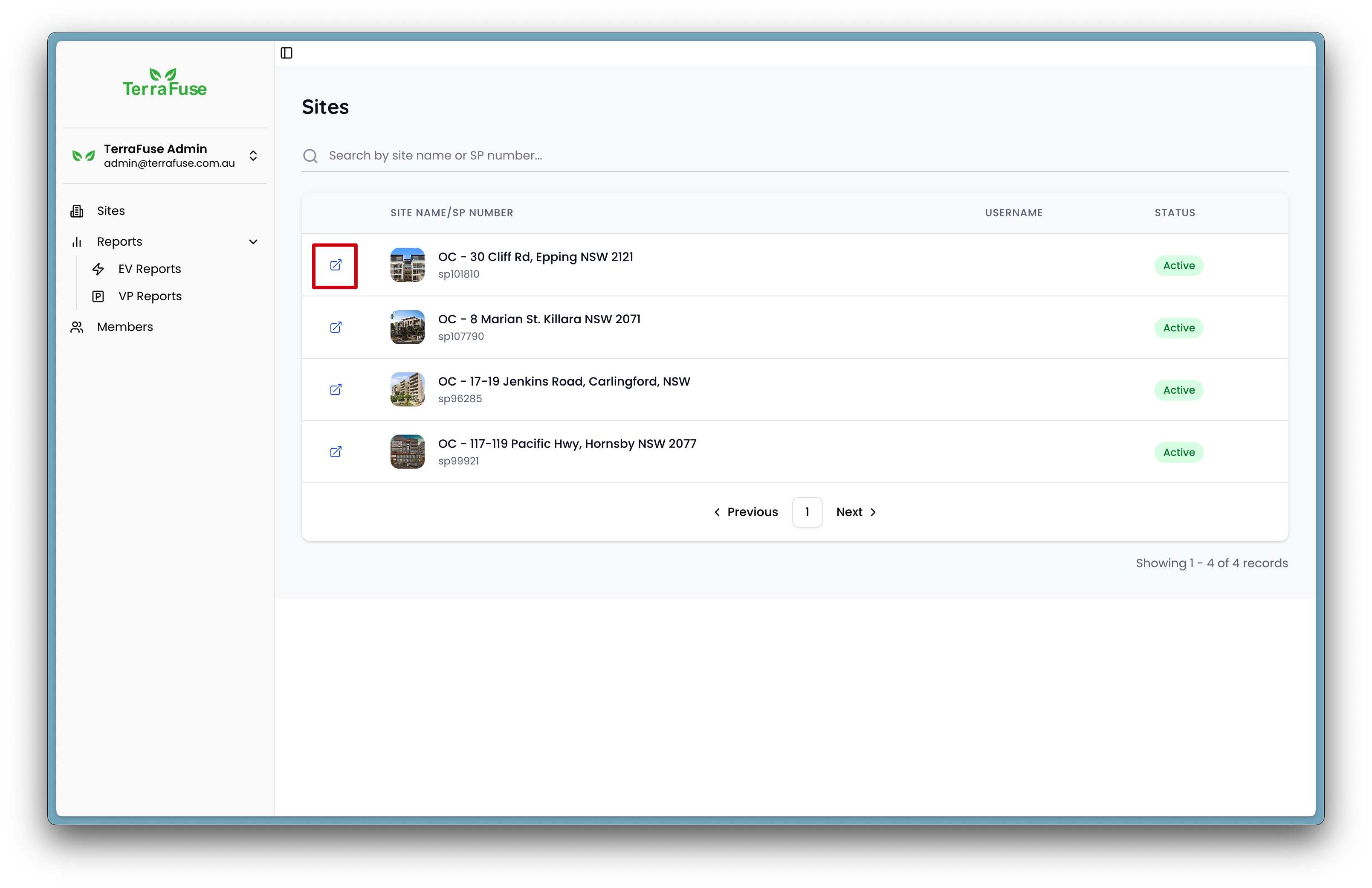Open external link for 17-19 Jenkins Road site
The image size is (1372, 888).
click(x=336, y=390)
